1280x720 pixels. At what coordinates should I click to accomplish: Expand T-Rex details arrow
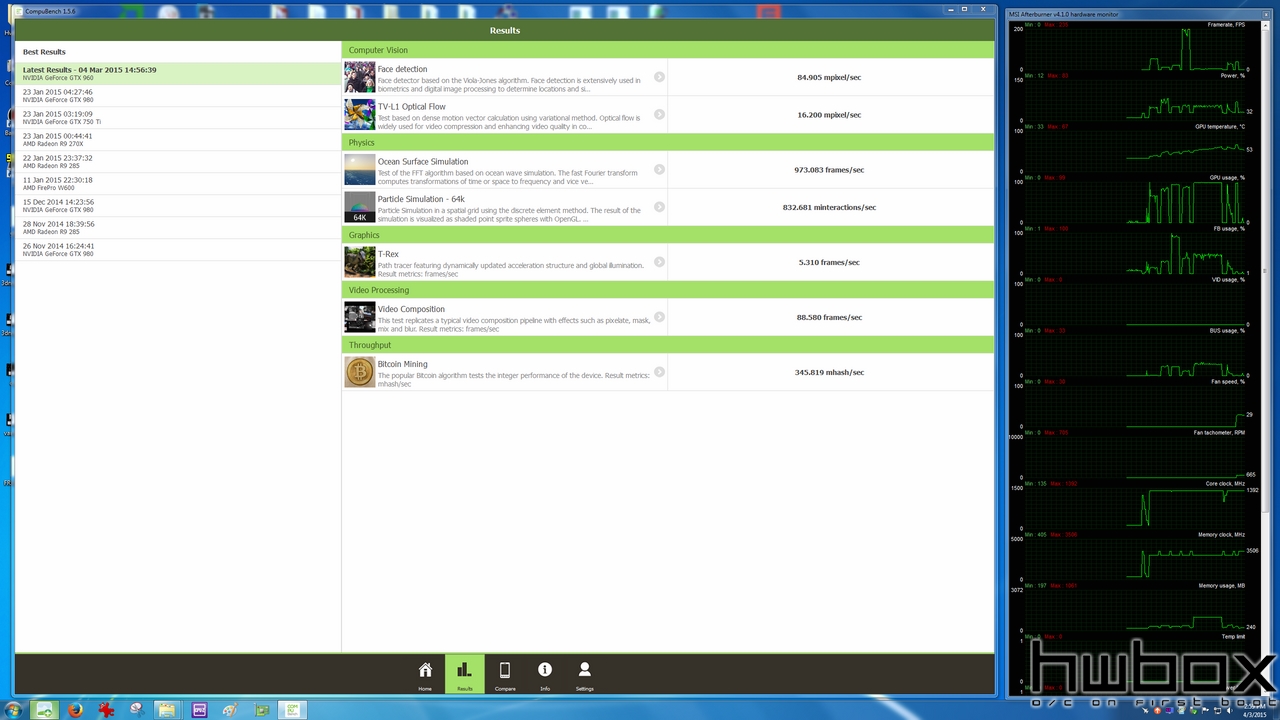click(659, 262)
